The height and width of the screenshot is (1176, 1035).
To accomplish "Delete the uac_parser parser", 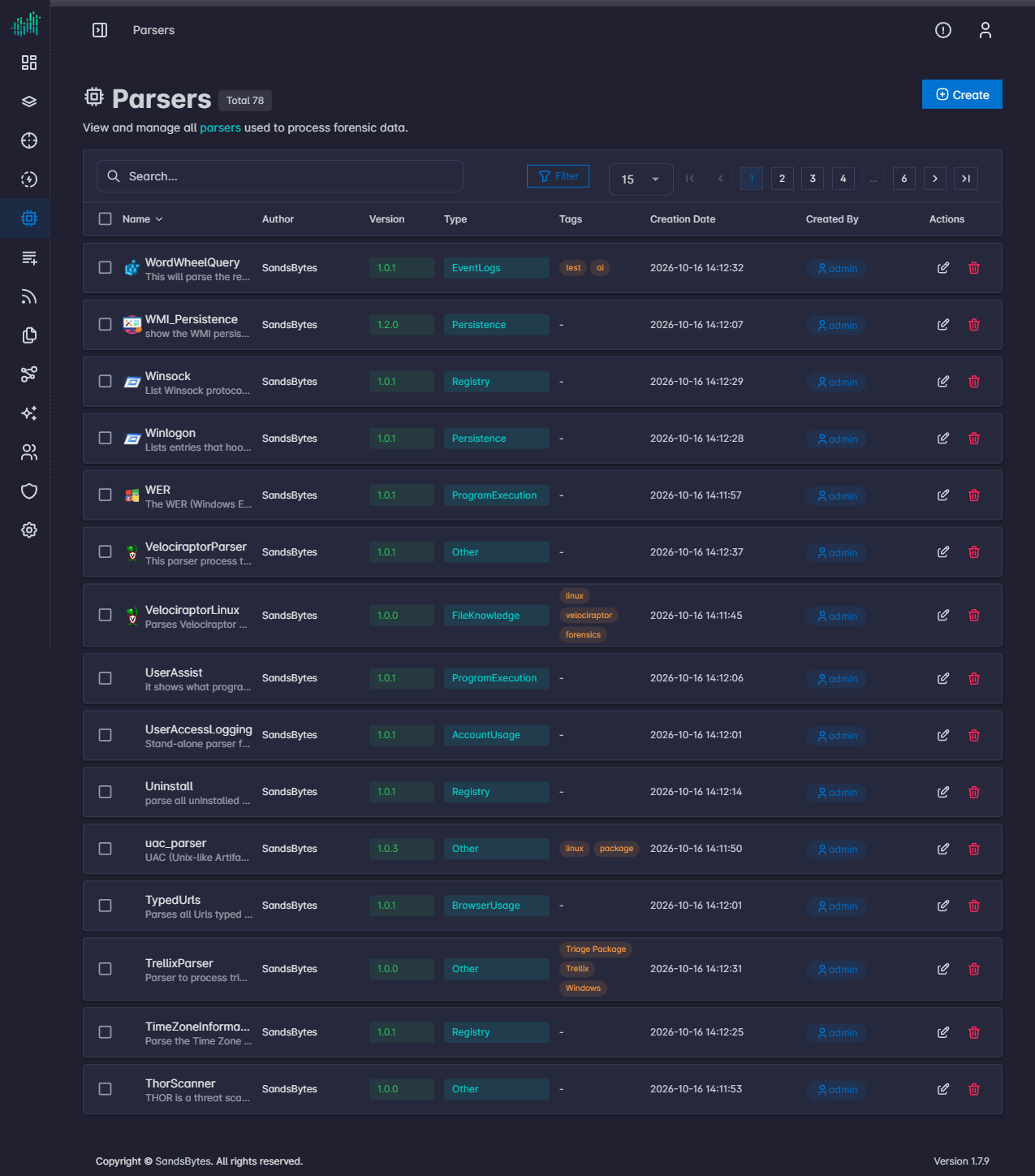I will (x=974, y=849).
